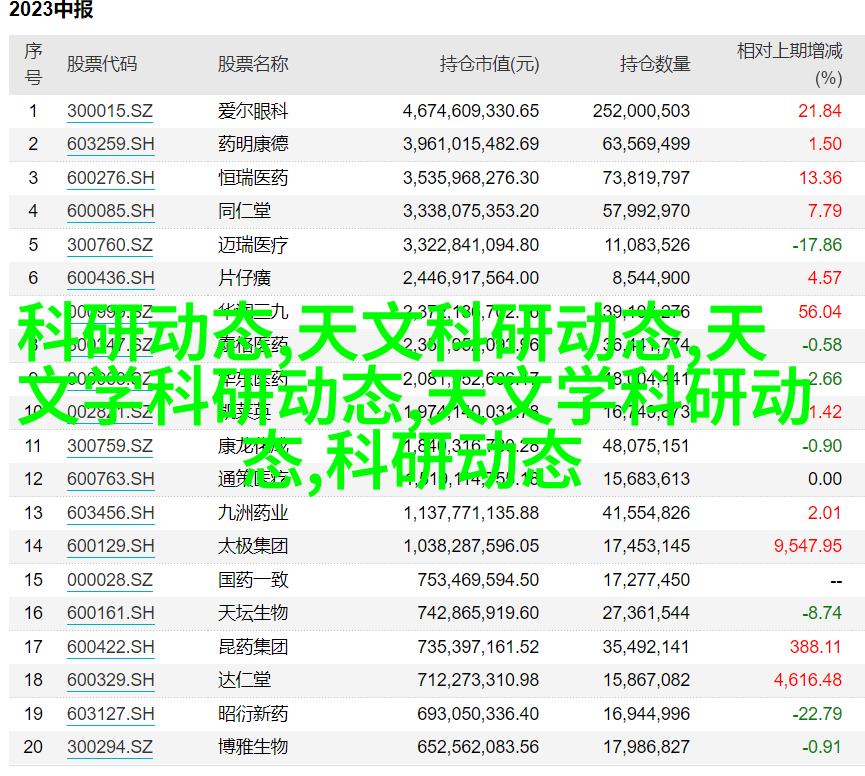Click market value 2,446,917,564.00
This screenshot has width=865, height=776.
[x=471, y=277]
